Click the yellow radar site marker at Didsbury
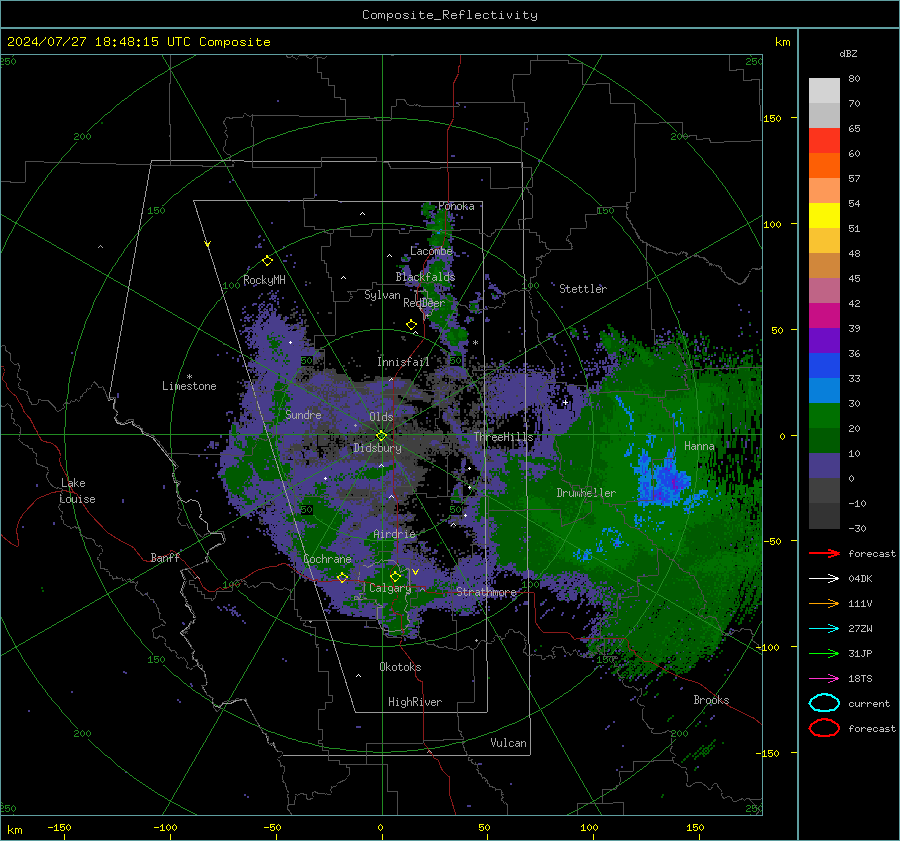900x841 pixels. click(x=381, y=435)
